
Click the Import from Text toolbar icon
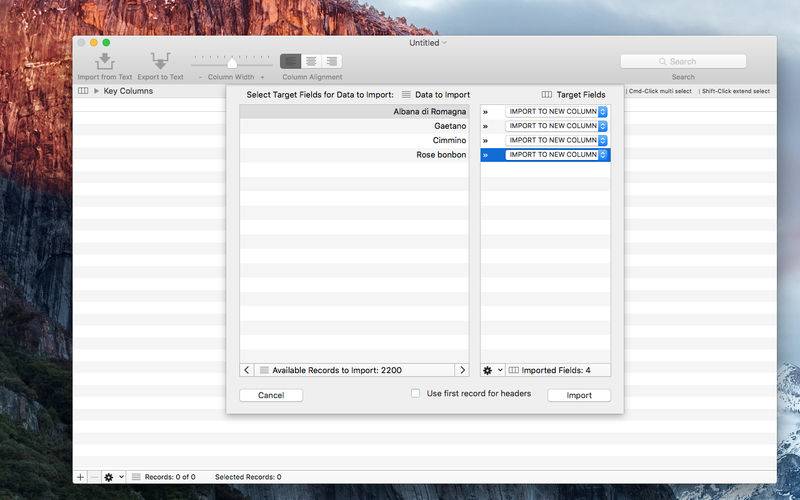[x=104, y=62]
